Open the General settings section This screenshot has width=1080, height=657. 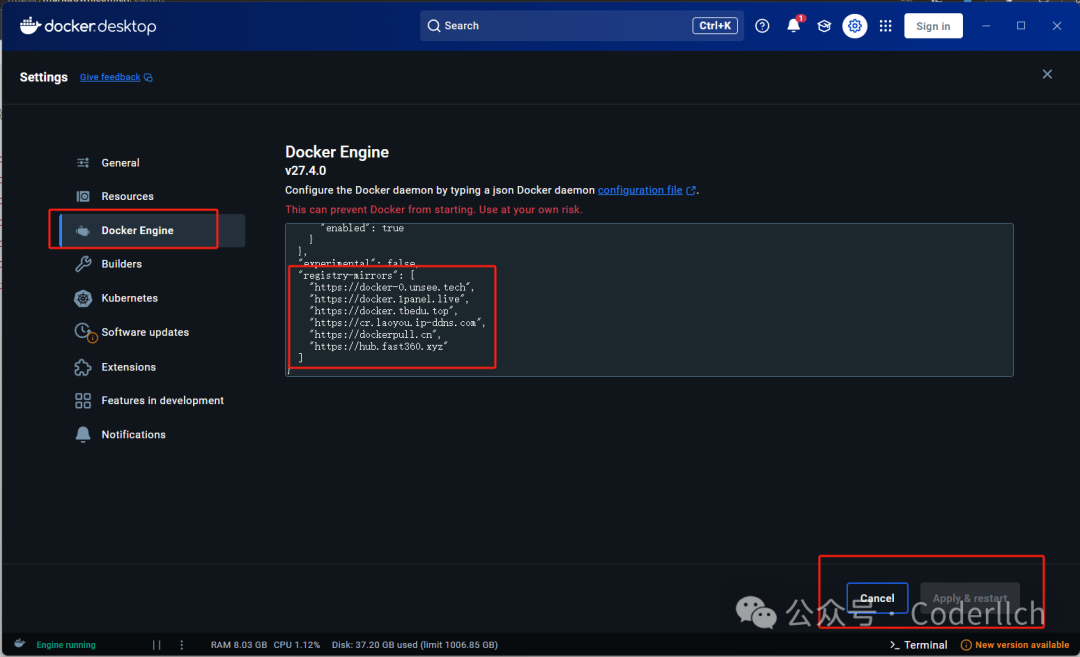(121, 163)
